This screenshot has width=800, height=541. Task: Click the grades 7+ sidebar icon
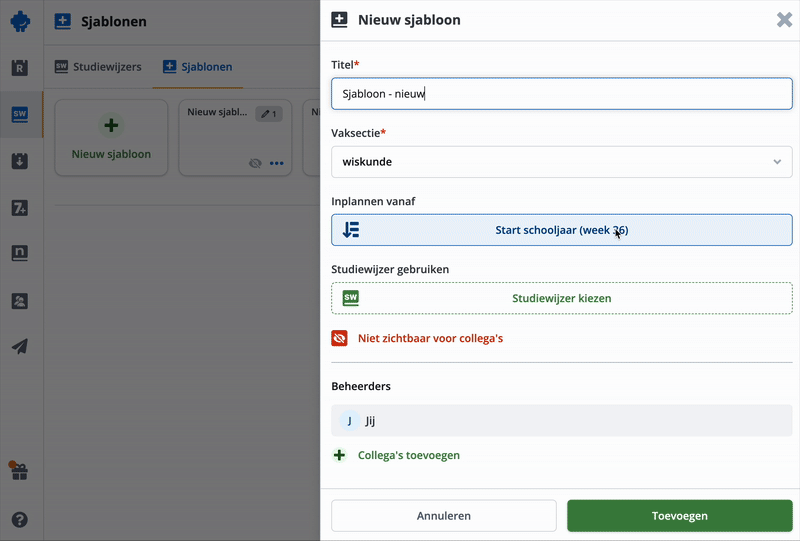tap(20, 208)
